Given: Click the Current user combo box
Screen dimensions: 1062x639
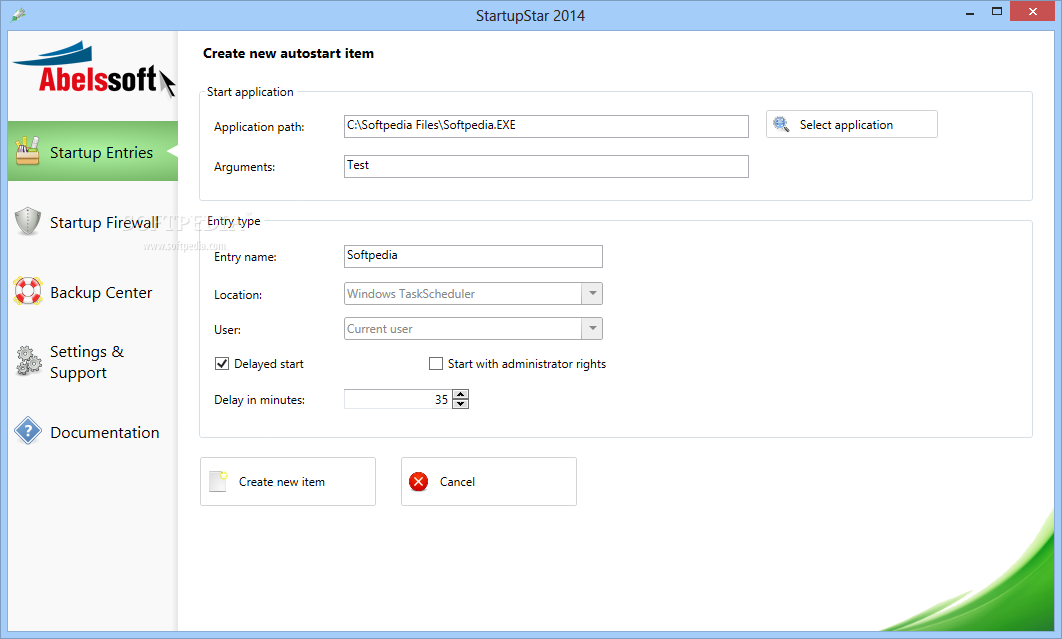Looking at the screenshot, I should point(473,329).
